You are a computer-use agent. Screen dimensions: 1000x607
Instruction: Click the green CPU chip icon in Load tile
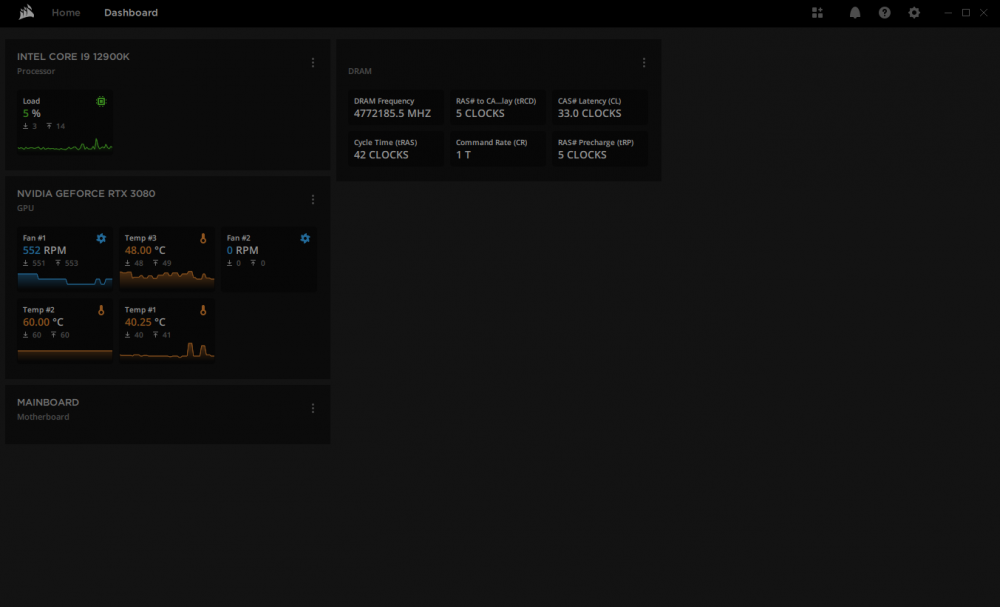(x=101, y=101)
